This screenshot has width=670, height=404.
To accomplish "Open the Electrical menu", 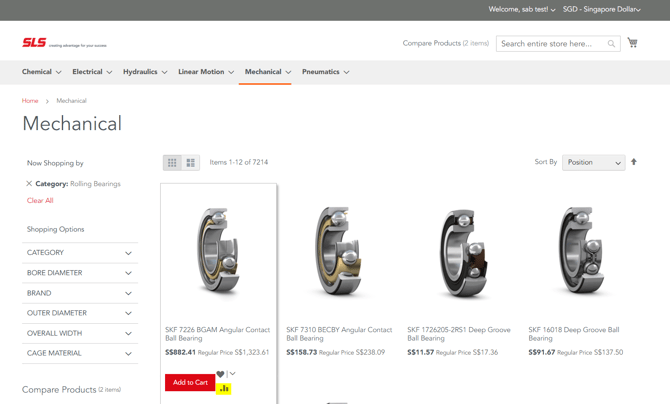I will 92,72.
